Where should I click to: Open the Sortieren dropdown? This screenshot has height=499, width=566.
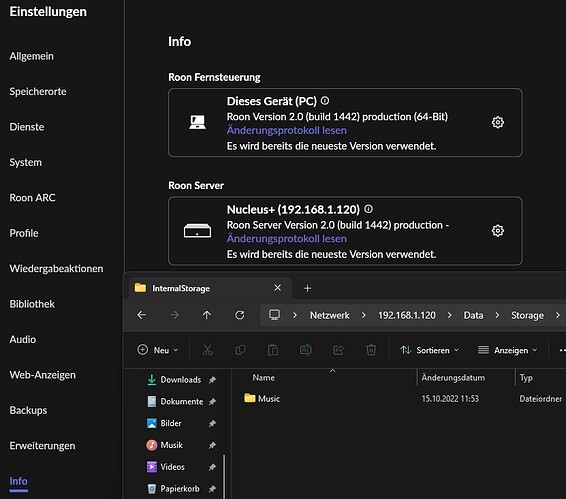pyautogui.click(x=430, y=350)
